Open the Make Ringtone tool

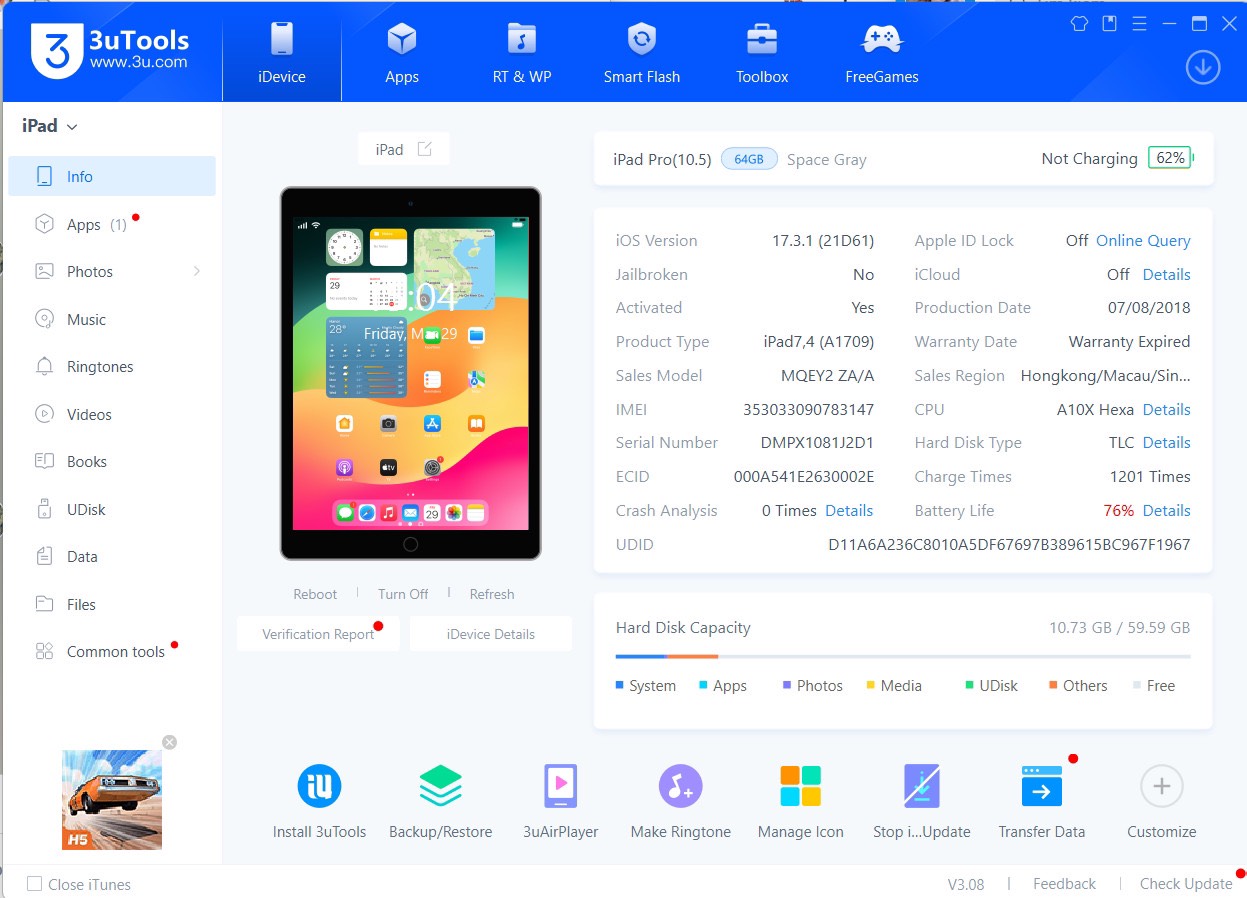click(x=680, y=787)
